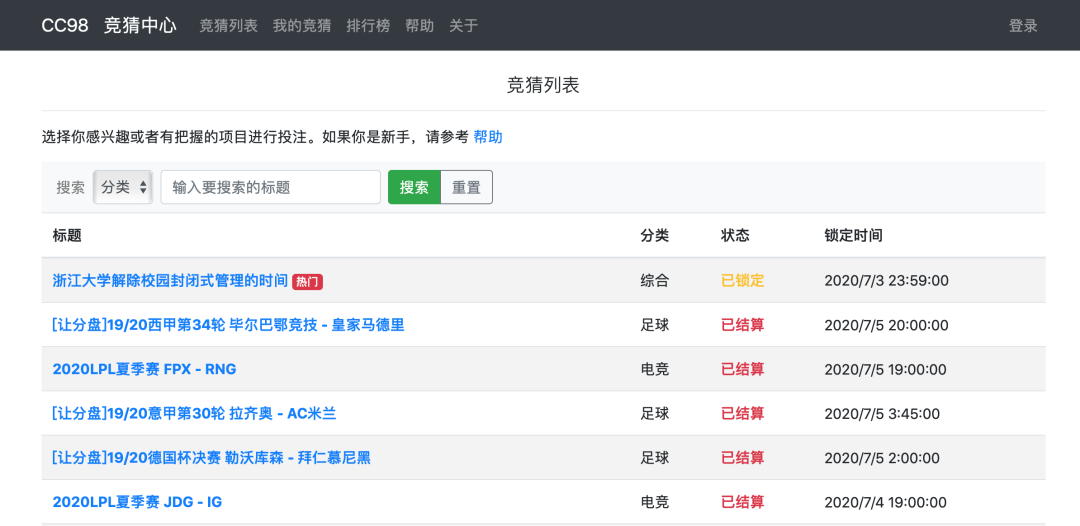Click the lock time 2020/7/5 3:45:00
Image resolution: width=1080 pixels, height=526 pixels.
click(882, 414)
